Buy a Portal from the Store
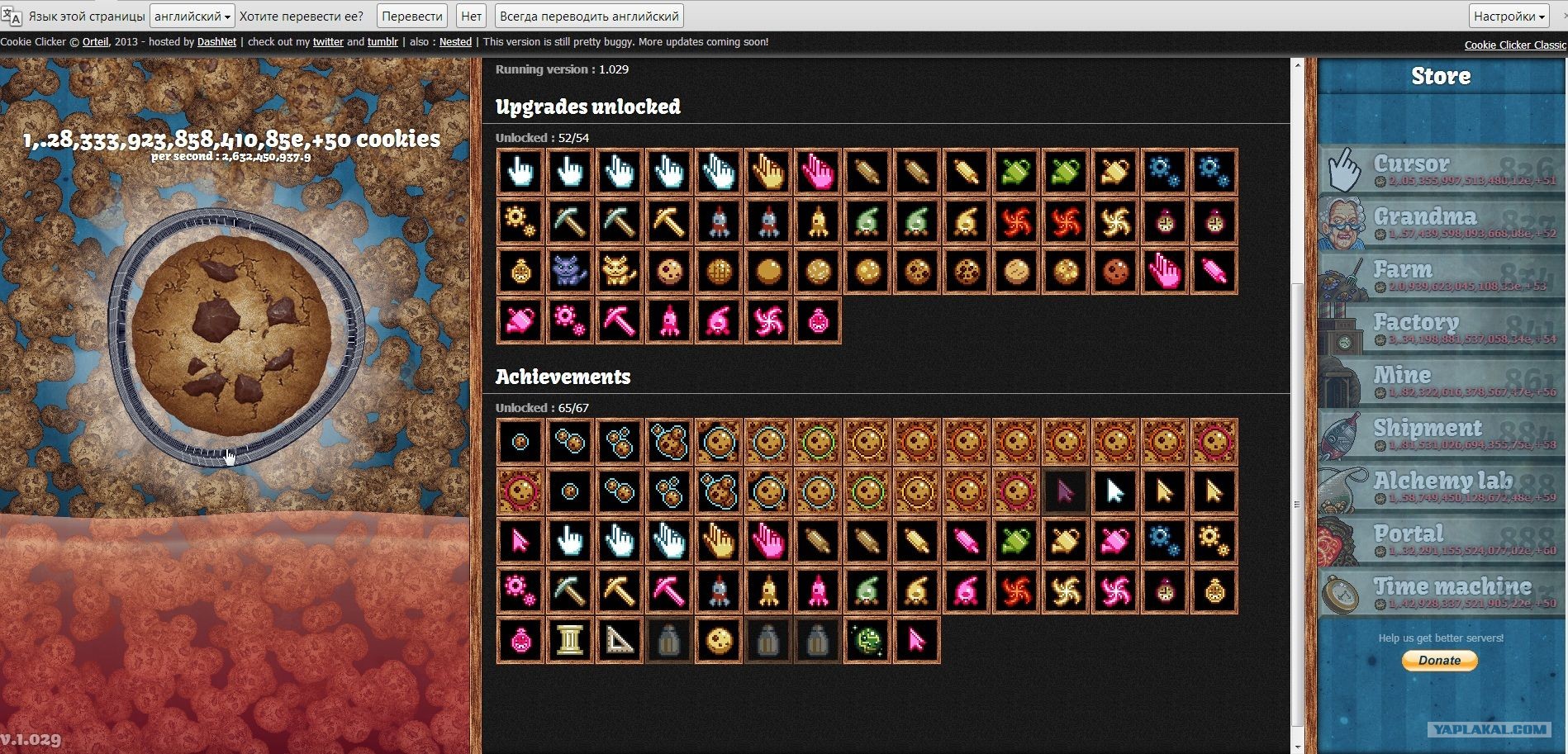Screen dimensions: 1568x754 (1441, 540)
